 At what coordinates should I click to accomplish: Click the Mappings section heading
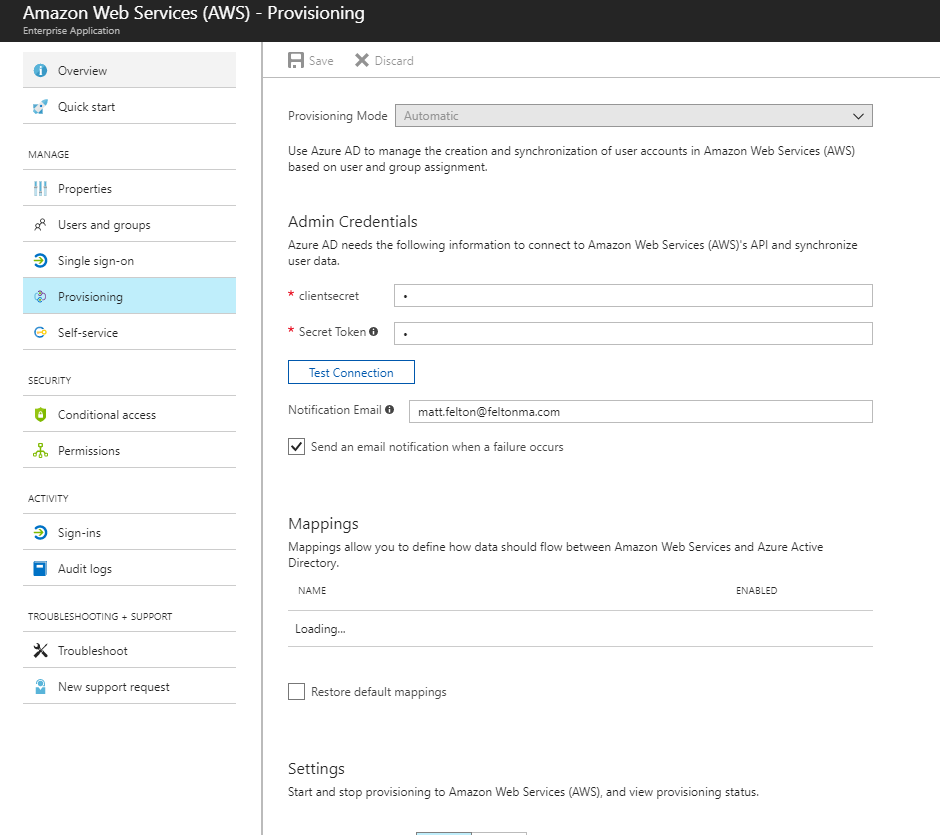tap(323, 524)
